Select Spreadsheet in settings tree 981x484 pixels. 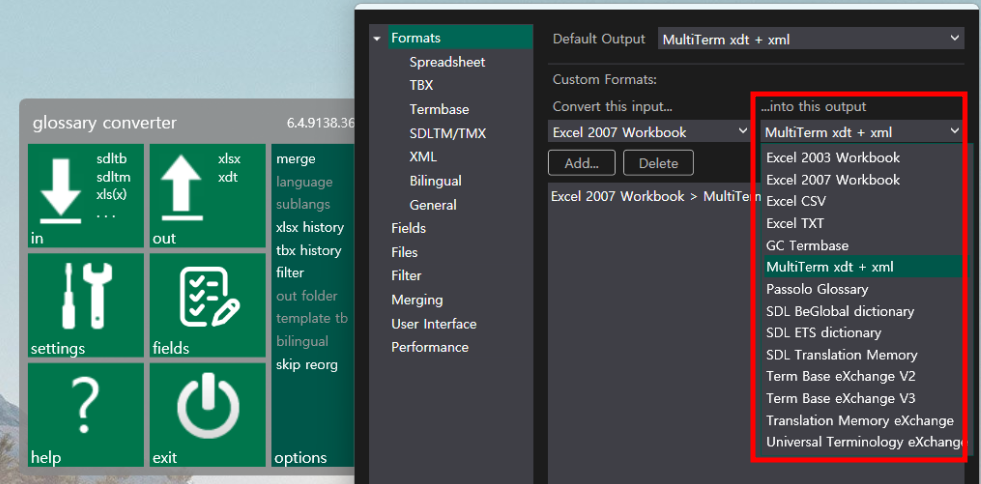447,62
